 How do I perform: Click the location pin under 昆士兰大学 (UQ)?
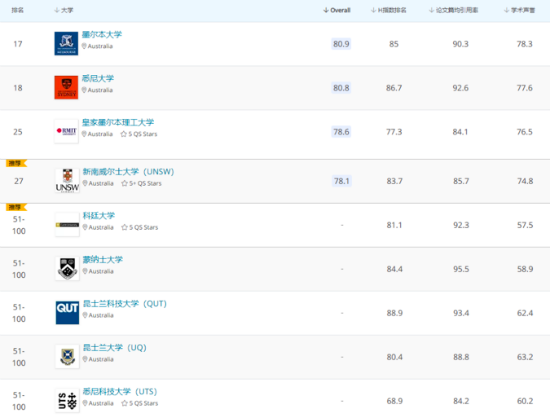coord(85,359)
